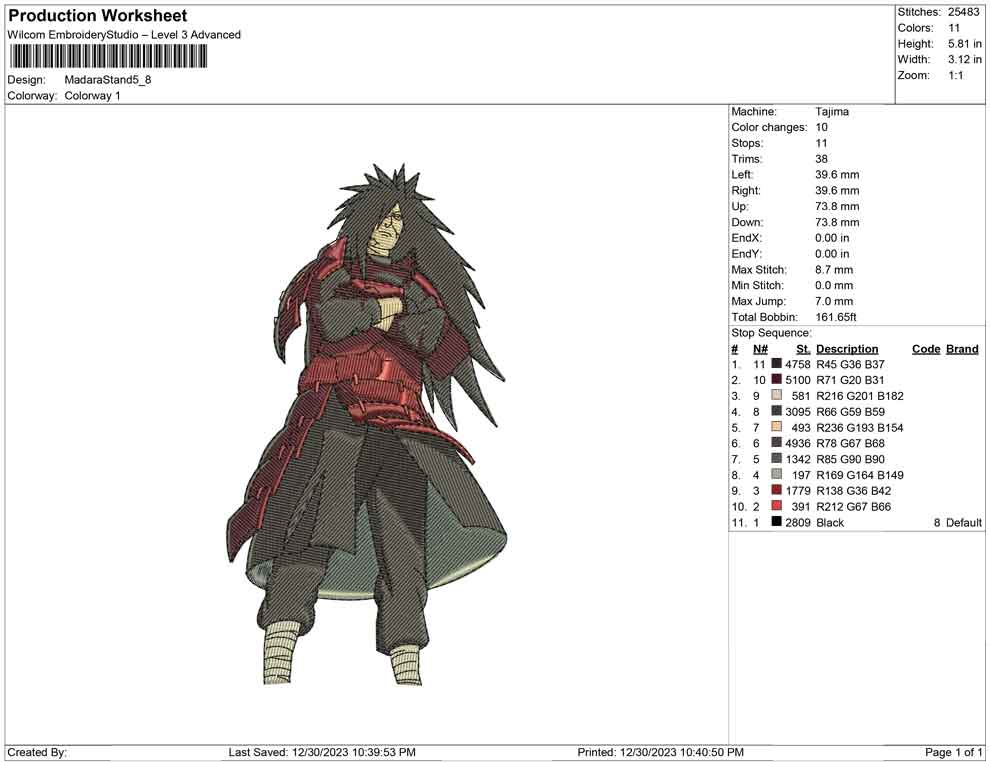Image resolution: width=990 pixels, height=762 pixels.
Task: Click the N# column header
Action: click(x=760, y=349)
